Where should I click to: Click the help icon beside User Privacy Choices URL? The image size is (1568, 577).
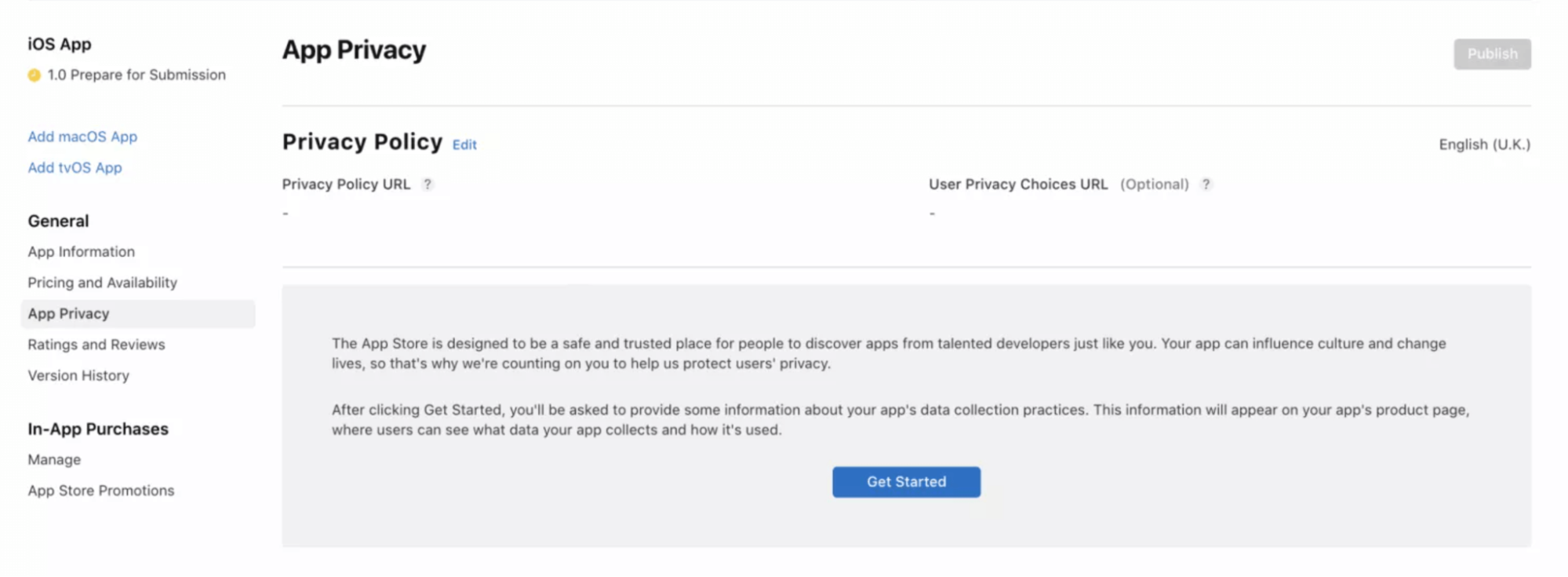click(x=1206, y=184)
